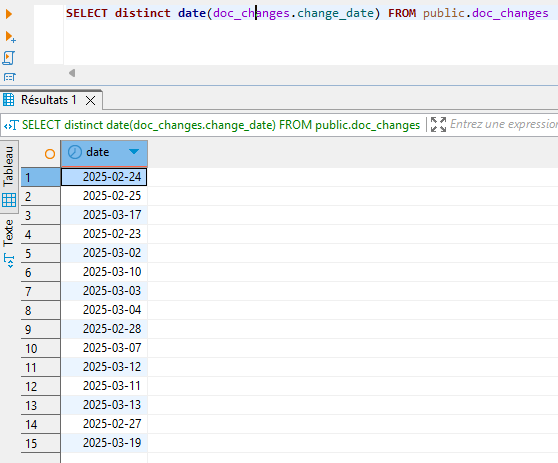Open the date column dropdown arrow
This screenshot has width=558, height=463.
coord(134,152)
